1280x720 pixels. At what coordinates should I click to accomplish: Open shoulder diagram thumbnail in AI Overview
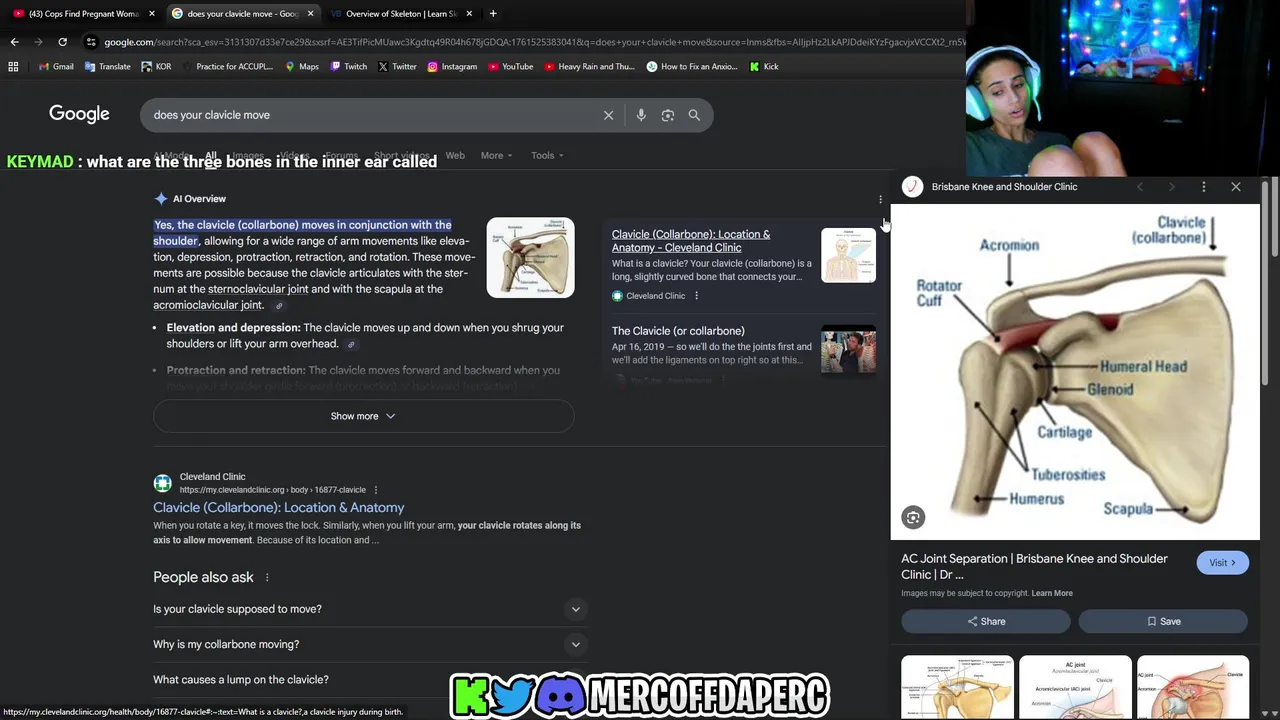coord(530,258)
